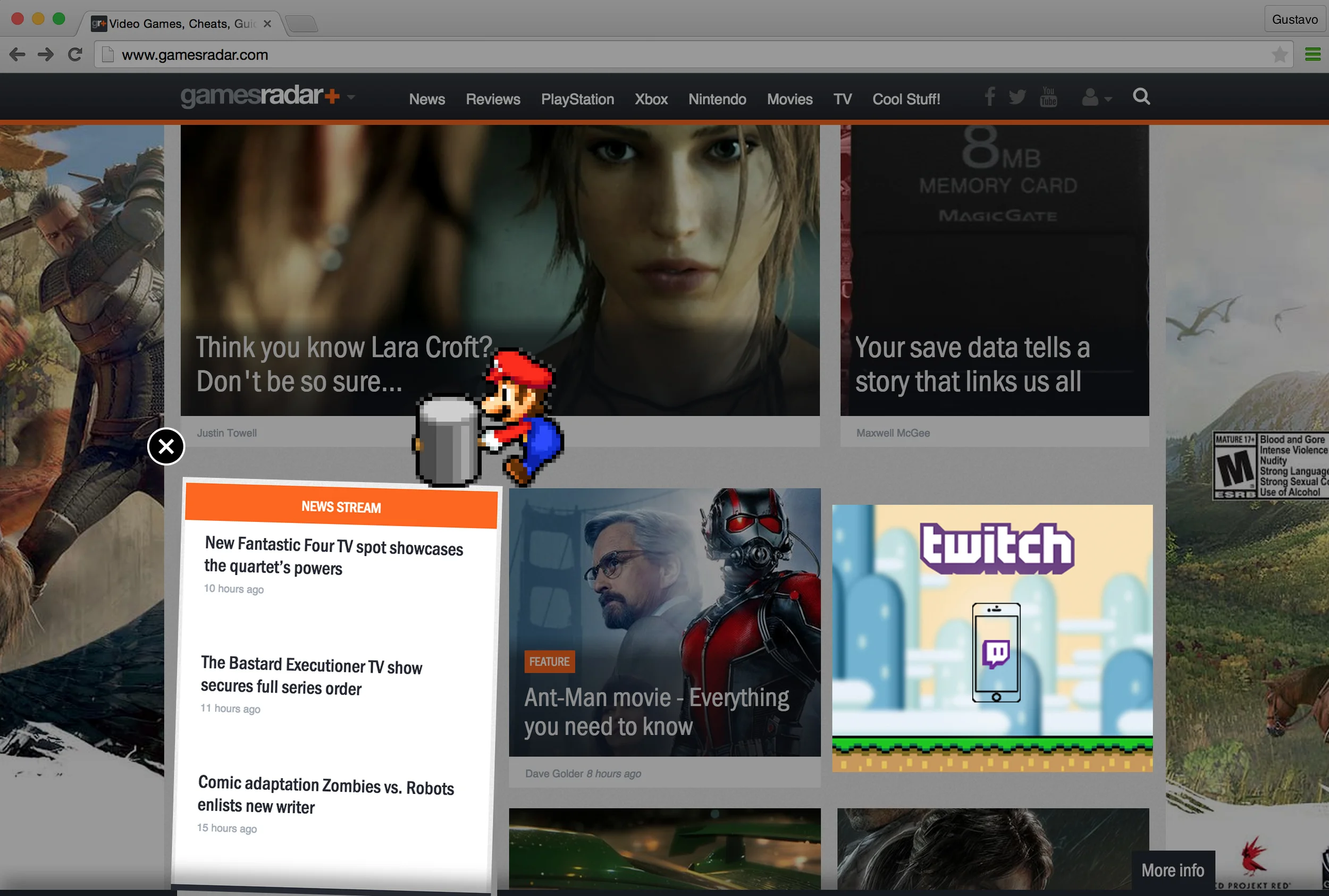Reload the gamesradar page
1329x896 pixels.
pyautogui.click(x=75, y=55)
